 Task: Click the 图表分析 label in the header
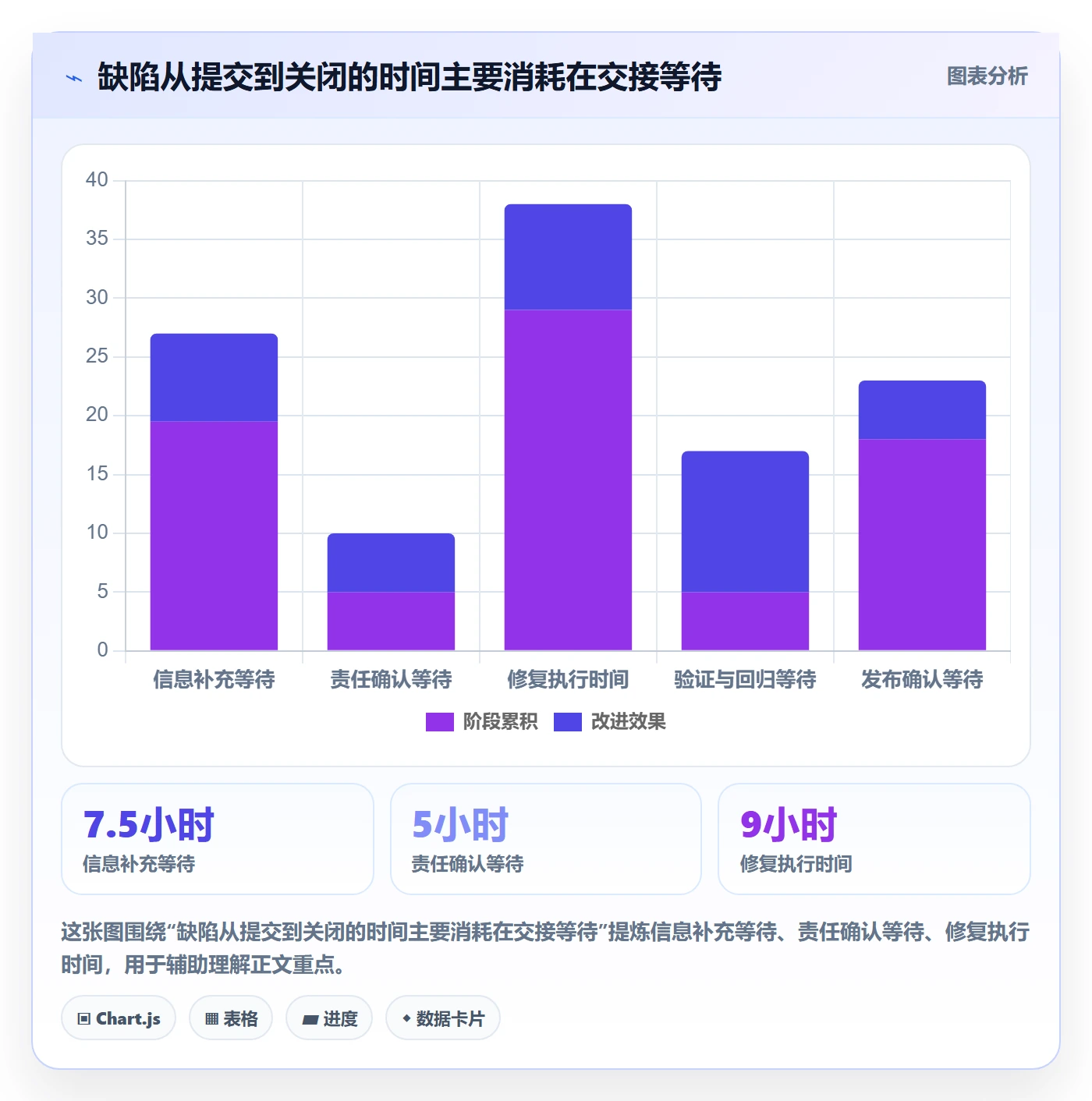[987, 76]
